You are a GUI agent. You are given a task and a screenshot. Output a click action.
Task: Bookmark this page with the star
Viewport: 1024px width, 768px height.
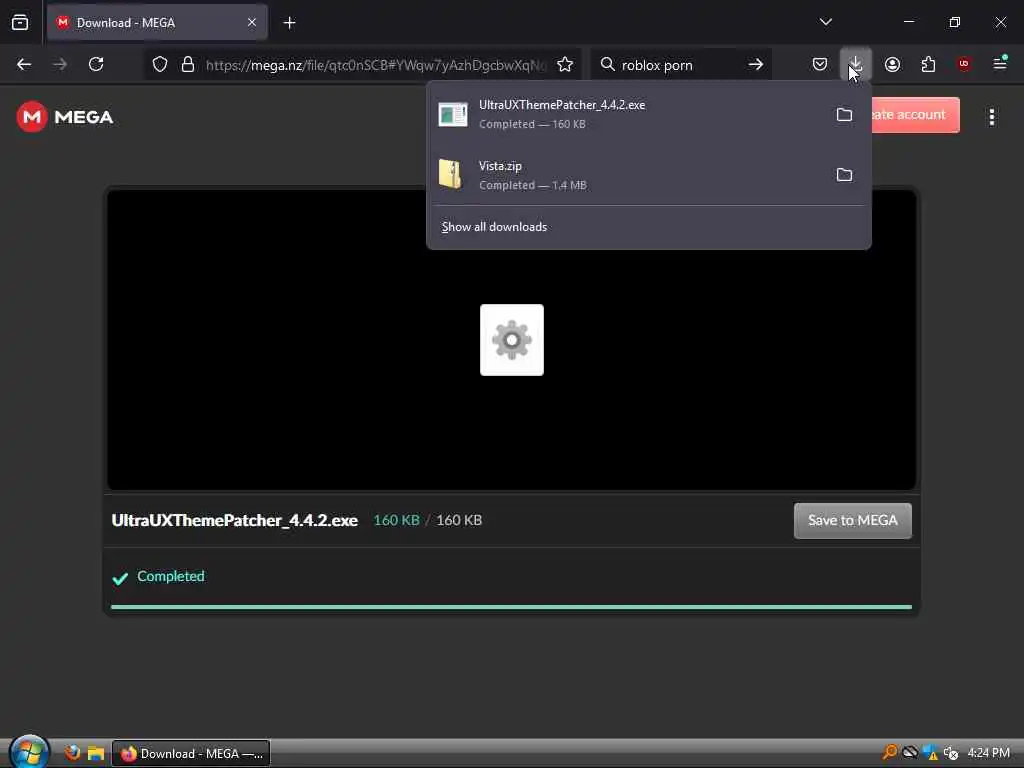pos(565,64)
